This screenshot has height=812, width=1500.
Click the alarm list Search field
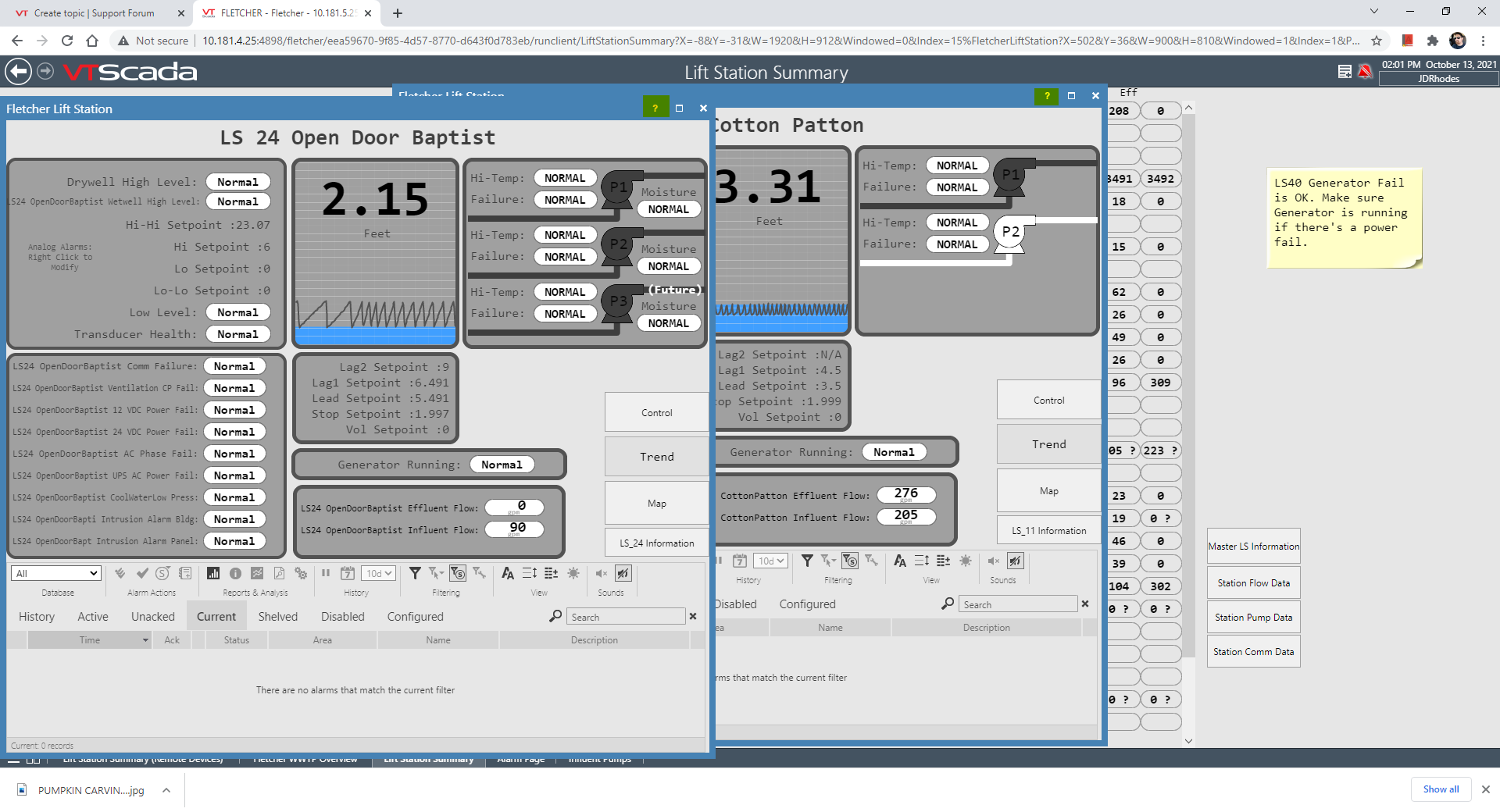coord(625,617)
